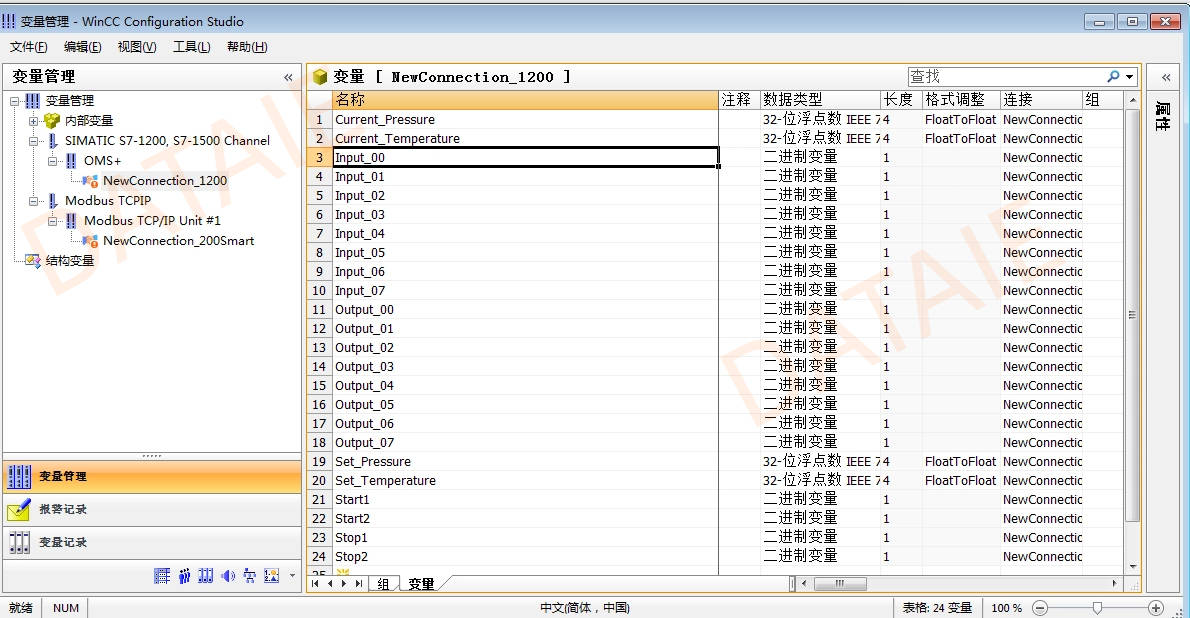1190x618 pixels.
Task: Click the SIMATIC S7-1200 channel icon
Action: (x=52, y=140)
